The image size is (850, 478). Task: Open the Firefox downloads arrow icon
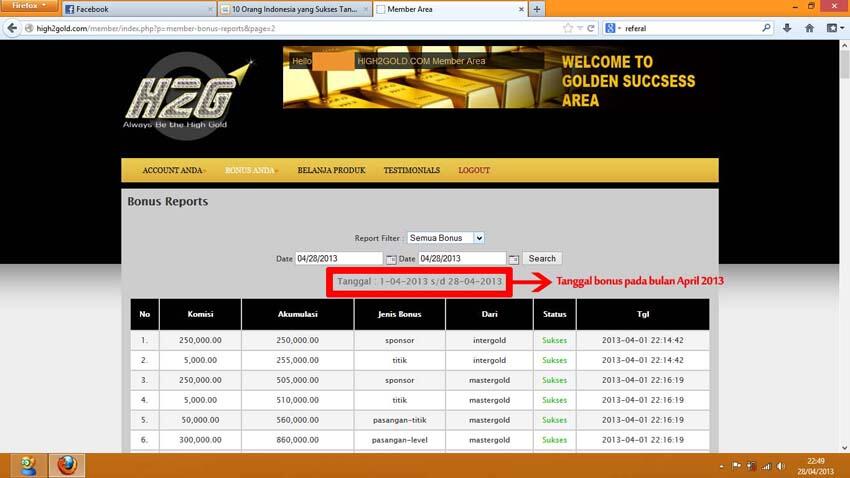tap(787, 28)
